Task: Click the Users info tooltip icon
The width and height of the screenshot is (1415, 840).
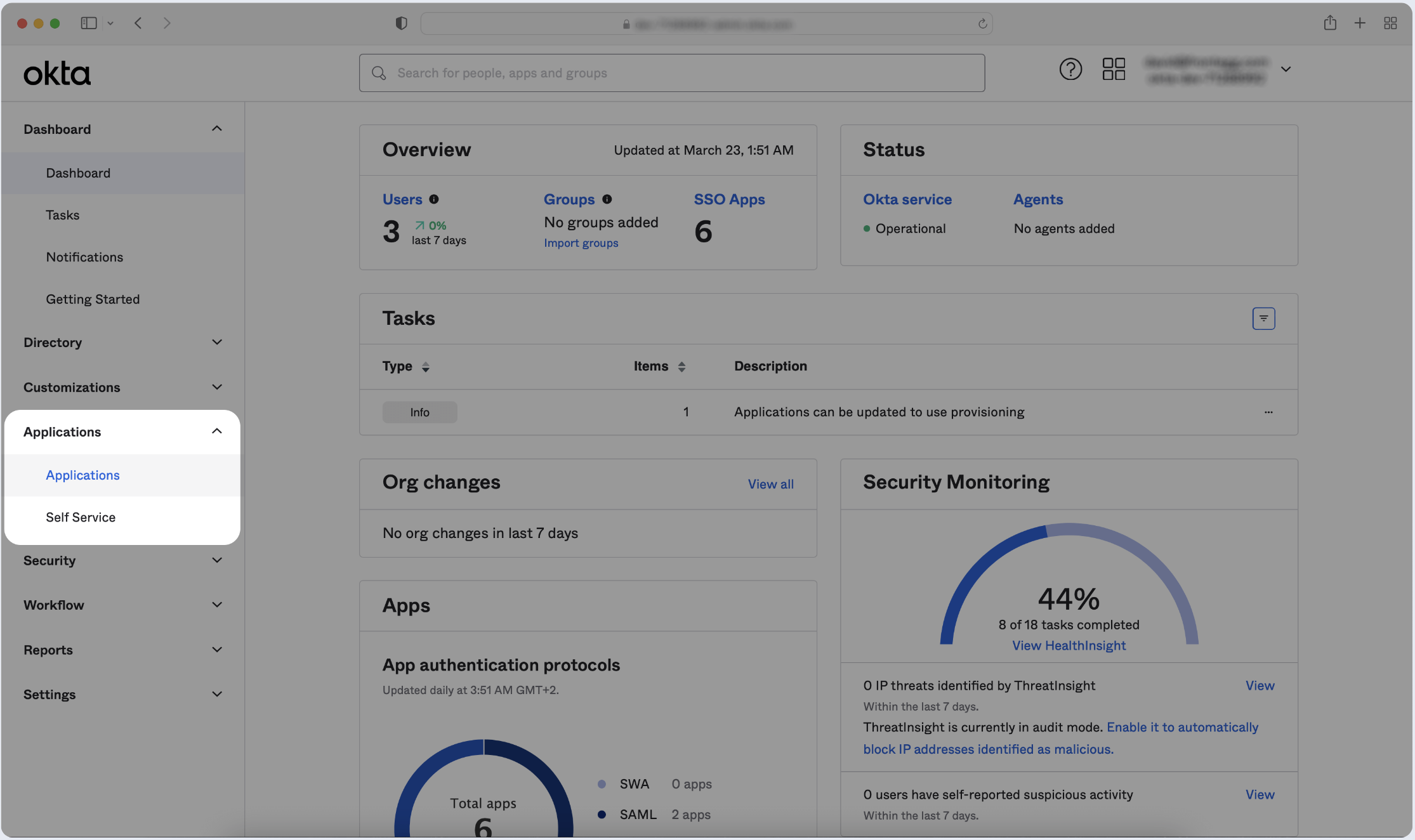Action: coord(434,199)
